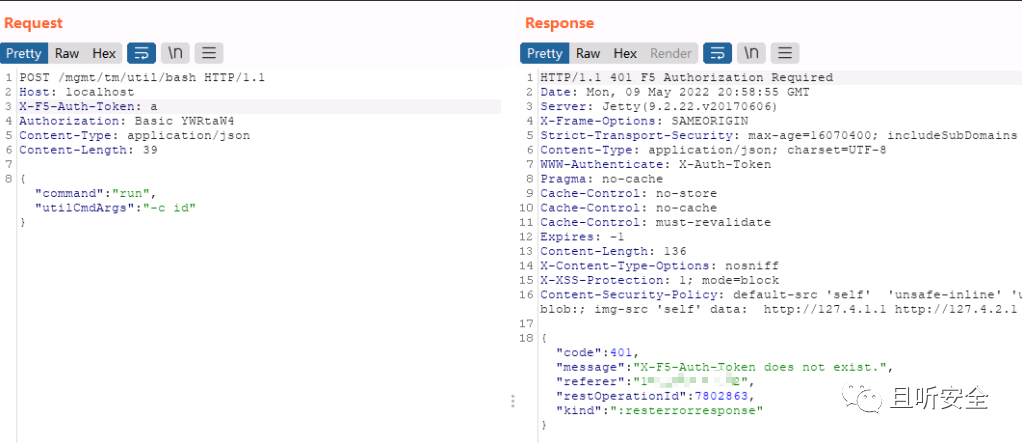1022x443 pixels.
Task: Click Server: Jetty header line
Action: tap(659, 107)
